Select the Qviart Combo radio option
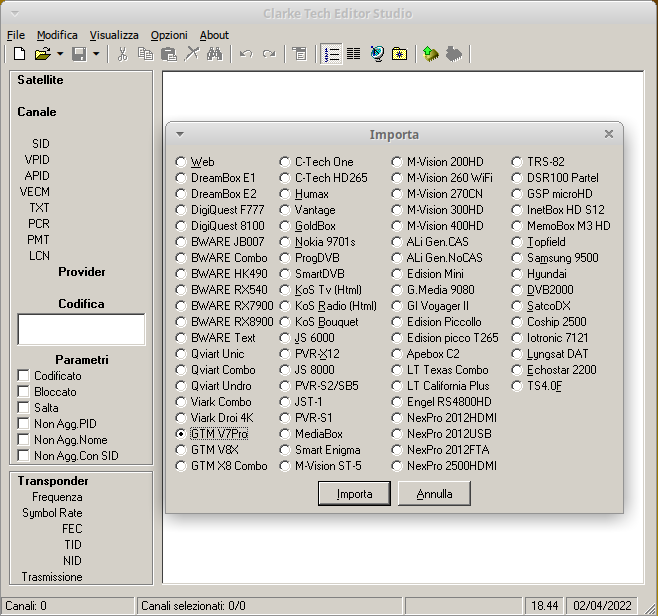The image size is (658, 616). tap(181, 370)
